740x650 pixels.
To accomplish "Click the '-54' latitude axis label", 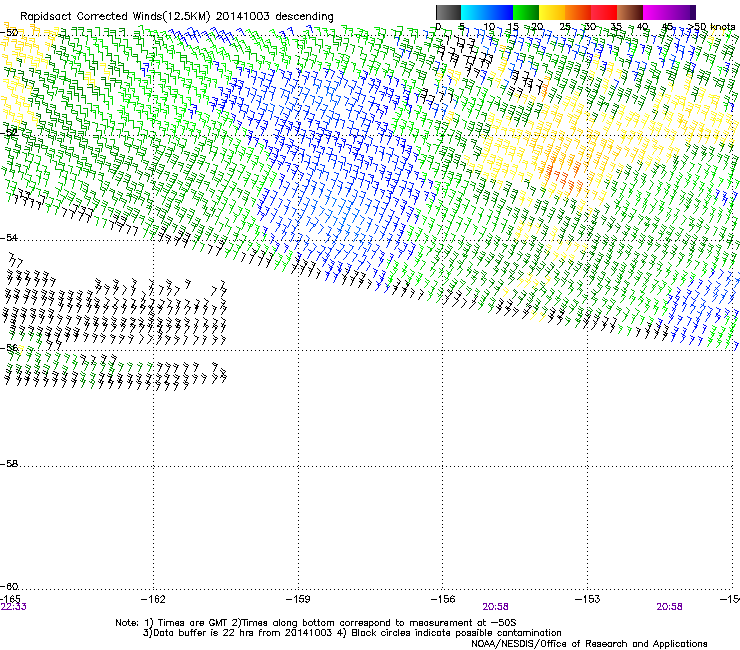I will (9, 237).
